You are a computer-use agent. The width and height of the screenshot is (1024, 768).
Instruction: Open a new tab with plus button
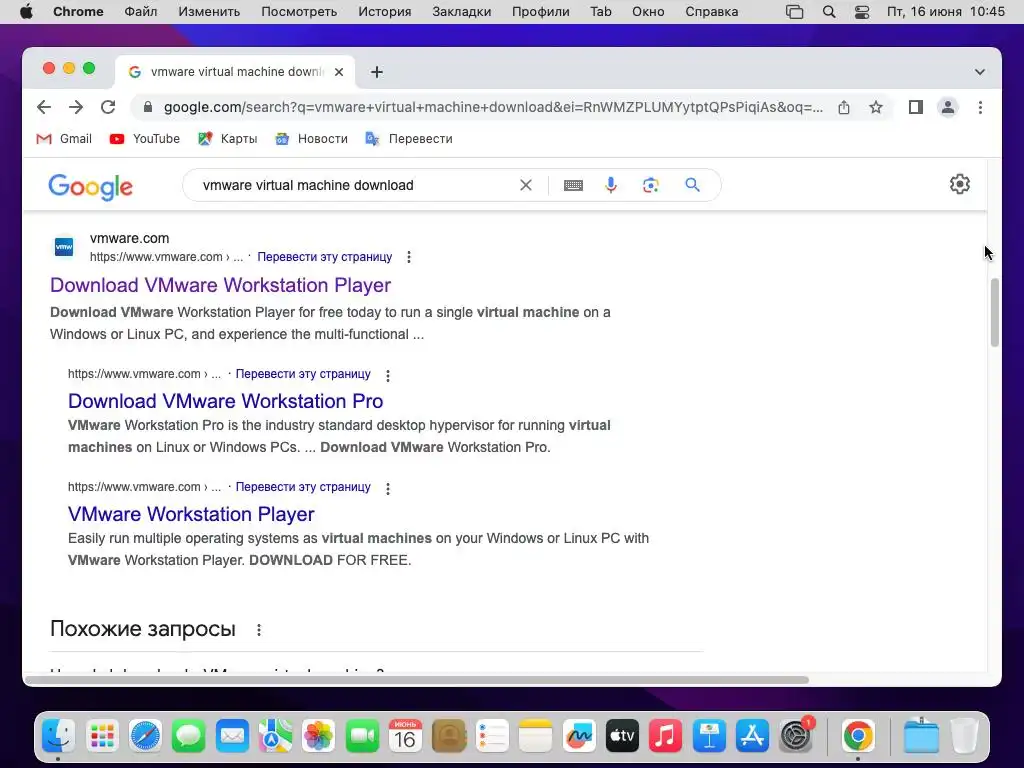377,72
